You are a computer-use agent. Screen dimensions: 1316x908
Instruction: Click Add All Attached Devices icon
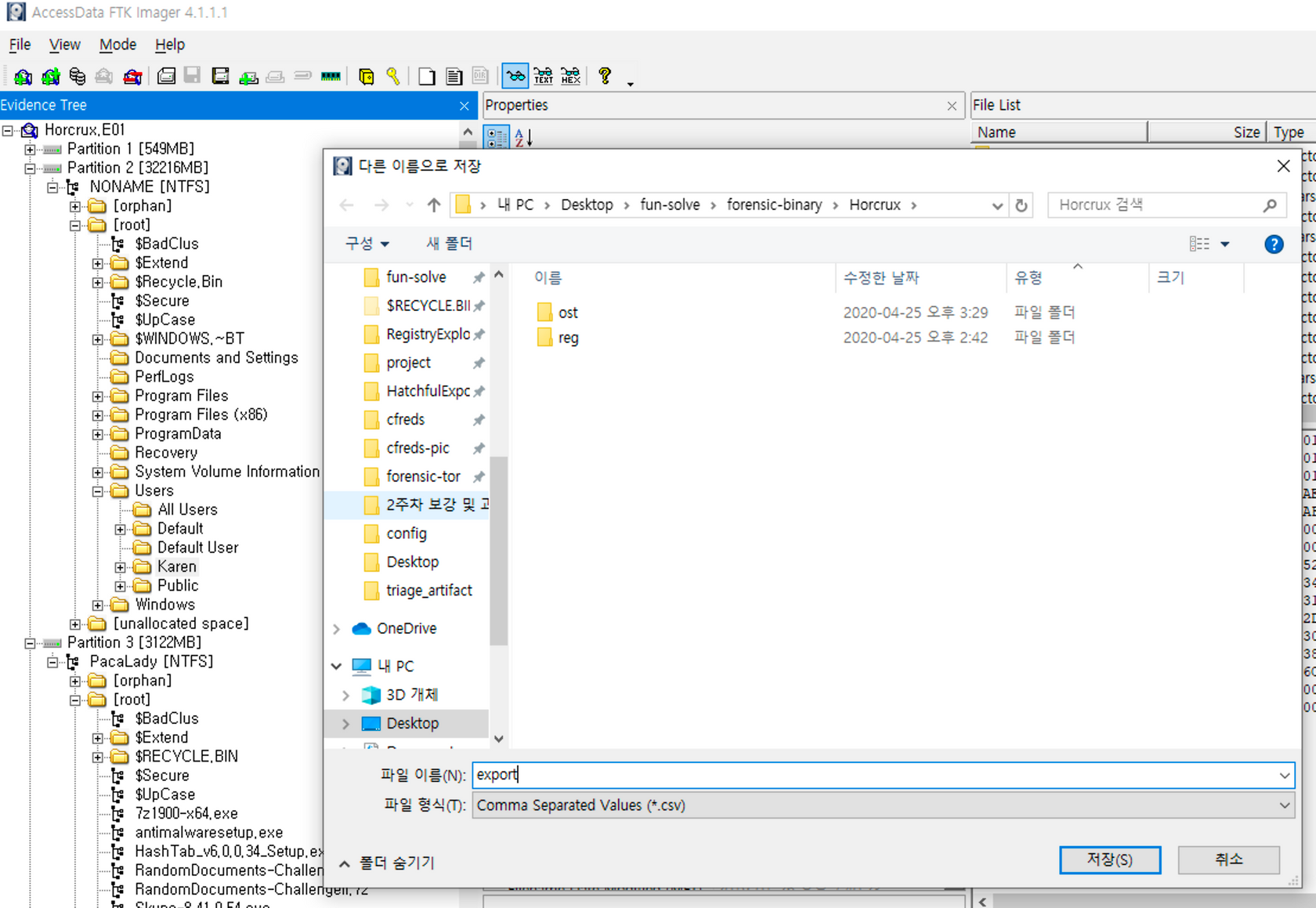(51, 76)
